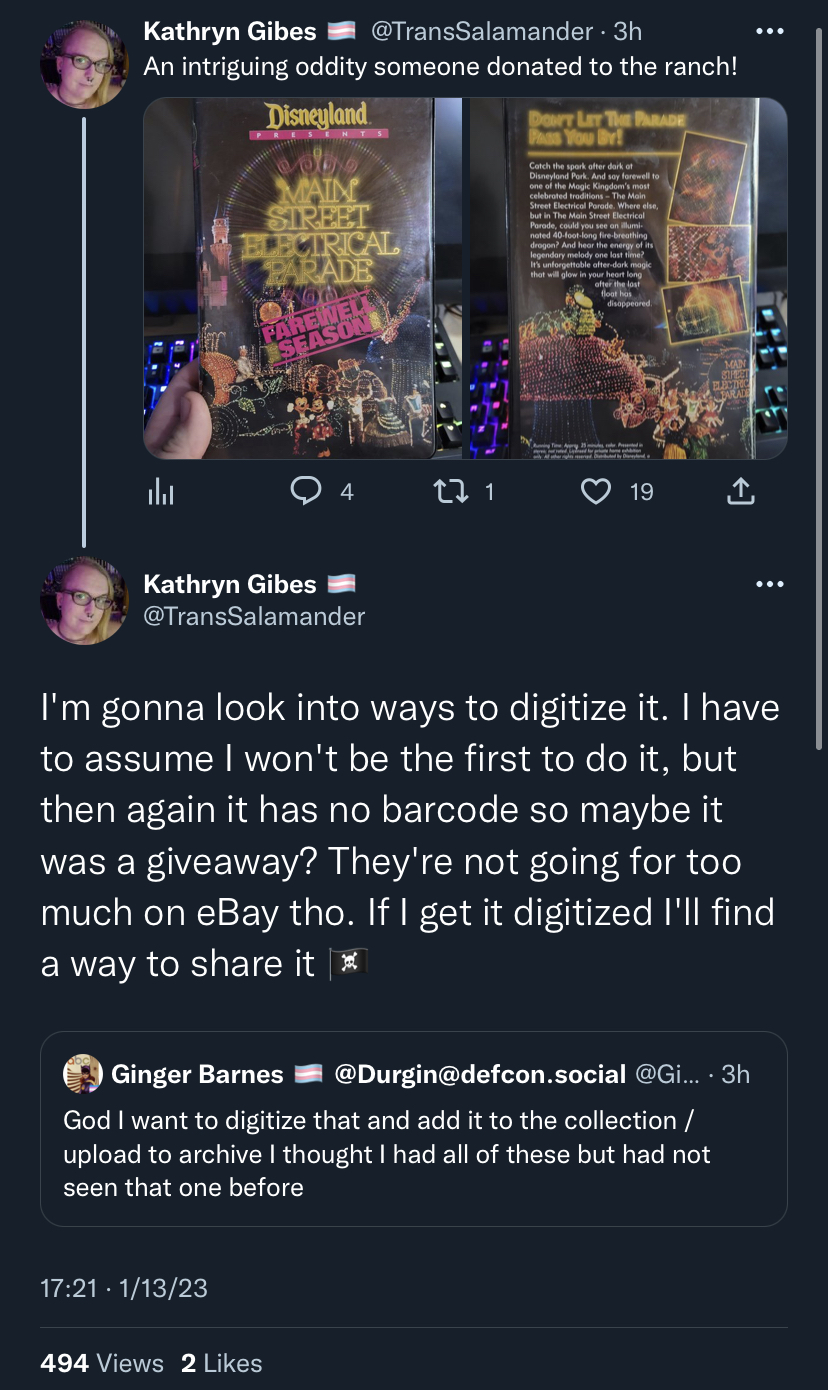Open the quoted Ginger Barnes tweet
This screenshot has height=1390, width=828.
414,1129
